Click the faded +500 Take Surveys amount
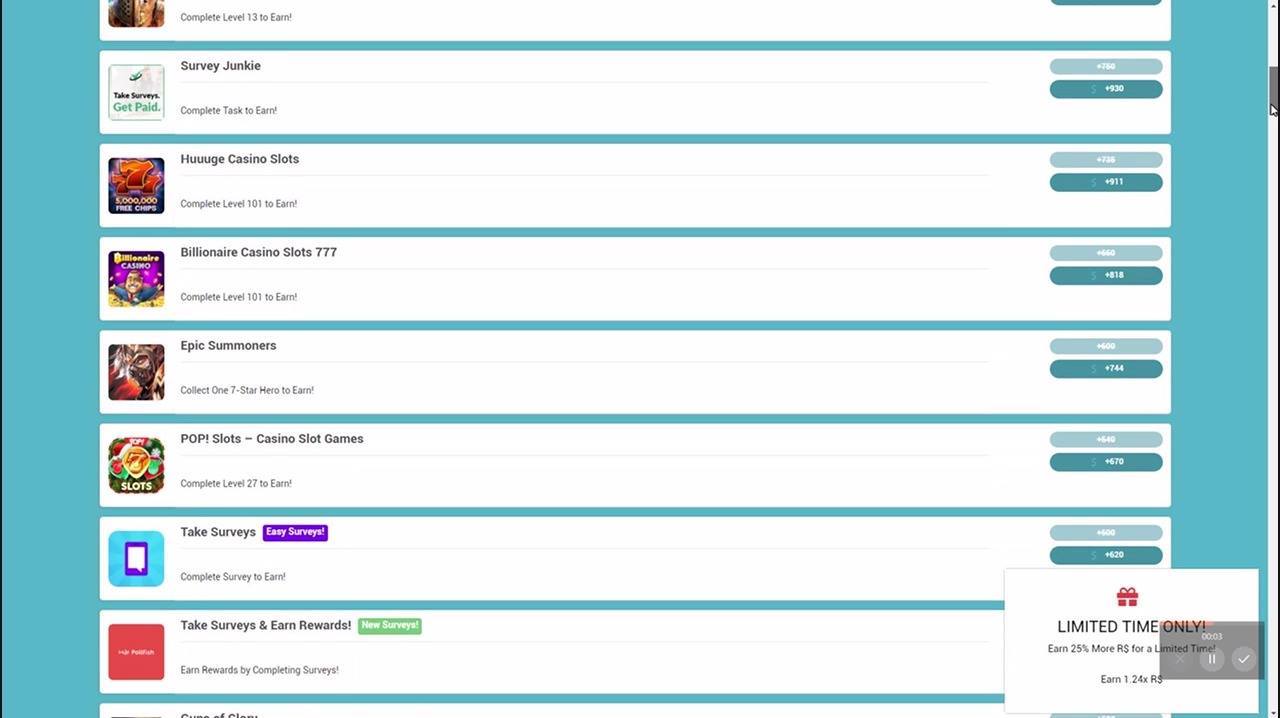 [x=1106, y=533]
